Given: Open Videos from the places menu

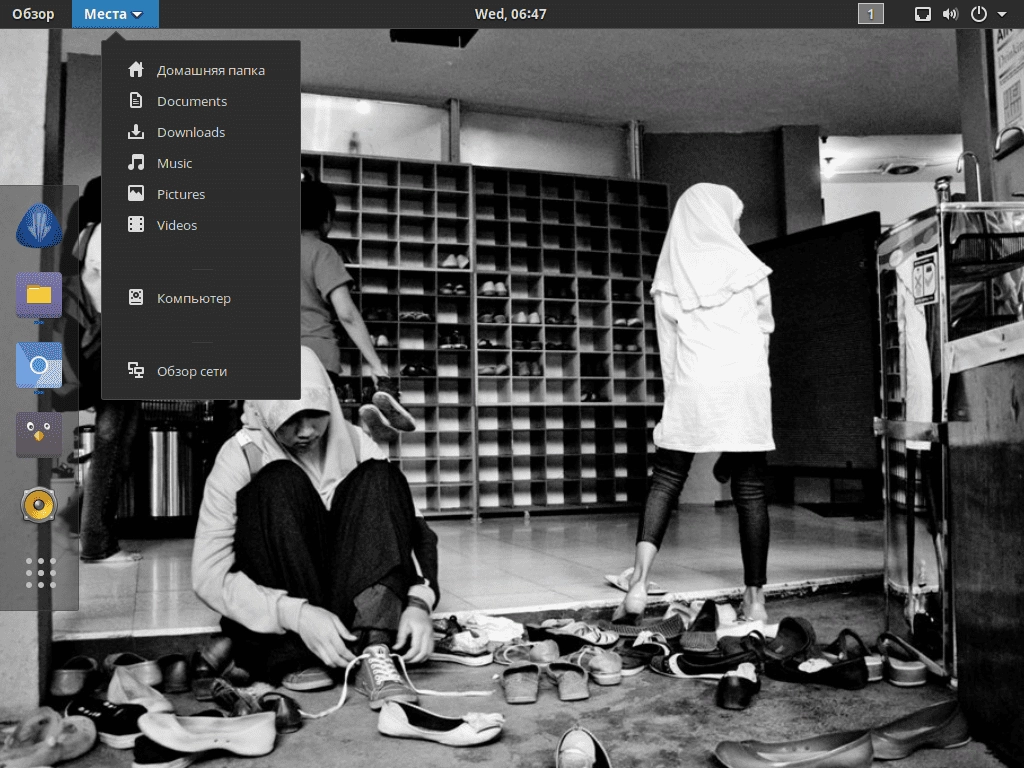Looking at the screenshot, I should (x=201, y=225).
